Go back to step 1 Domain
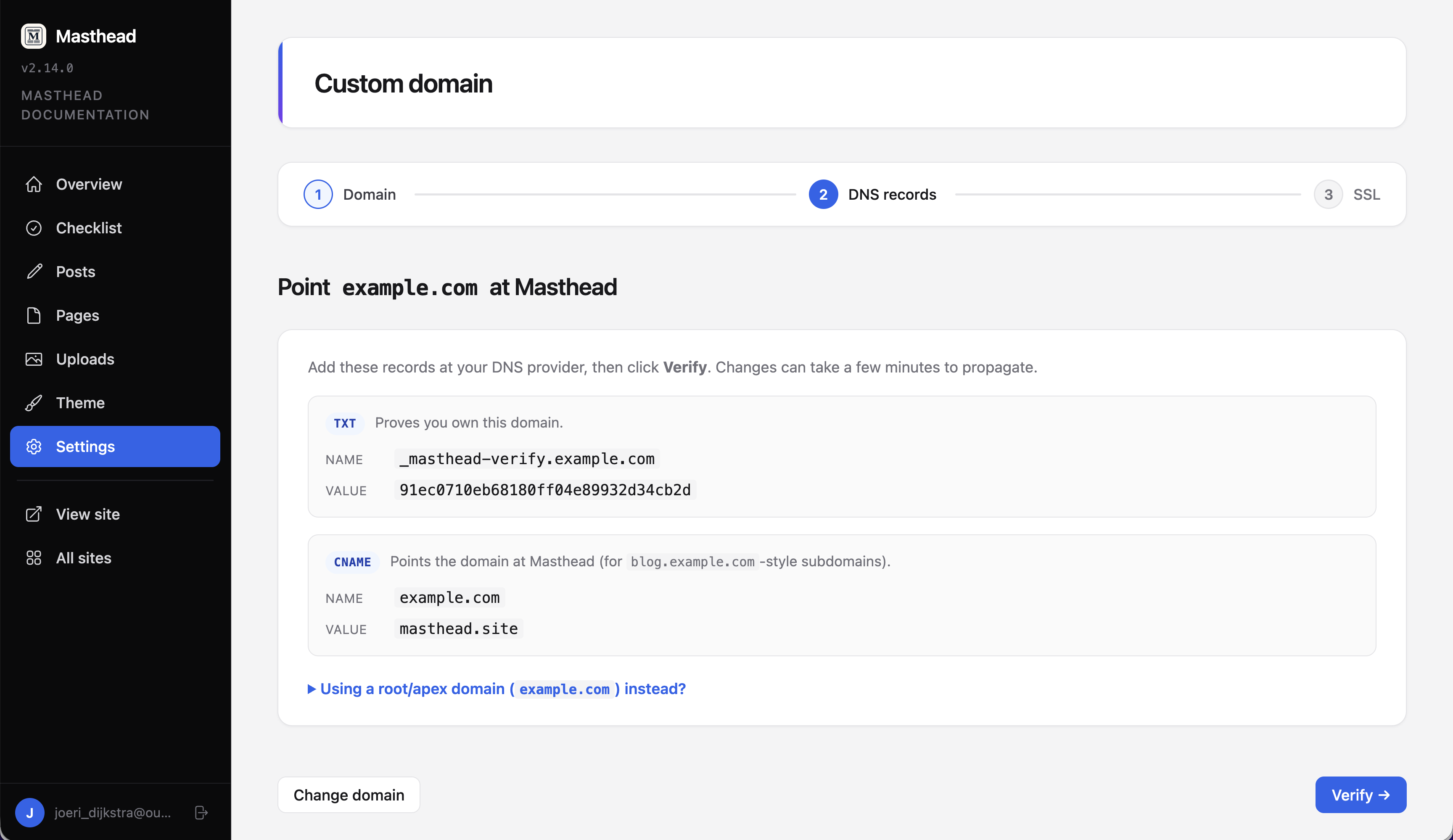Viewport: 1453px width, 840px height. point(350,194)
